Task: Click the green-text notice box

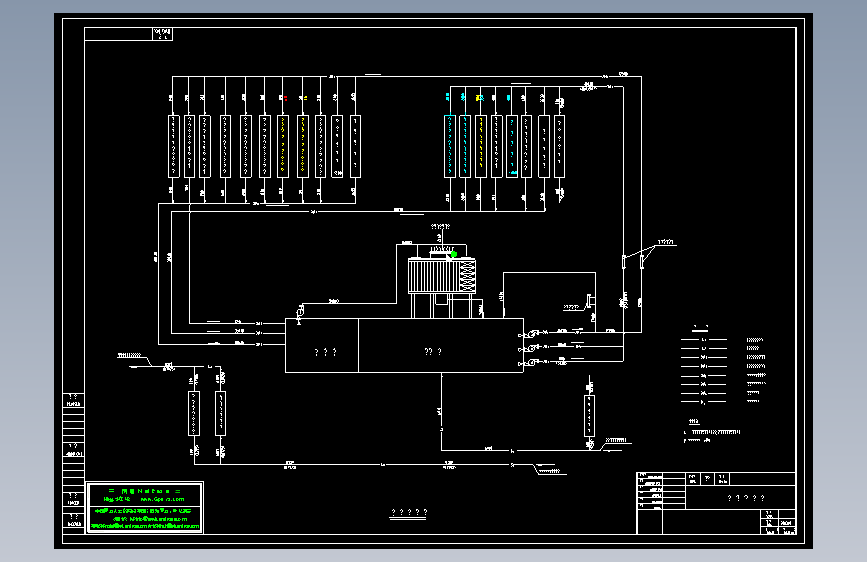Action: 145,508
